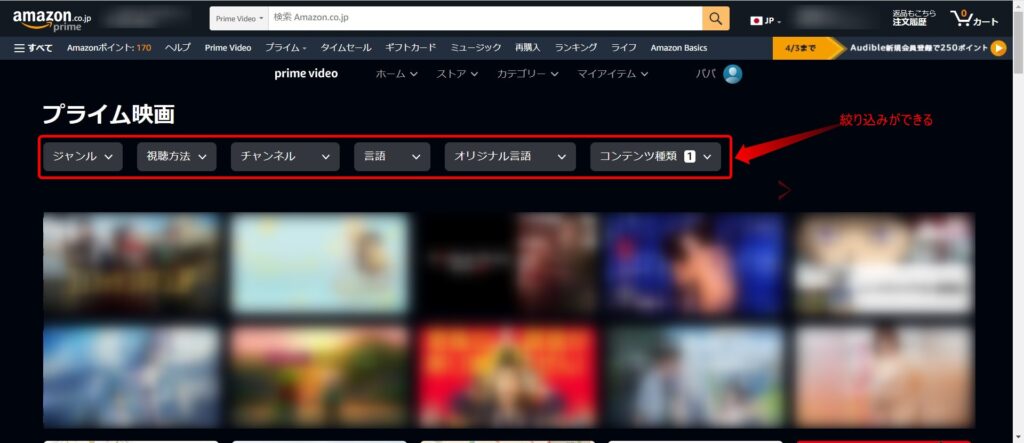1024x443 pixels.
Task: Open the すべて hamburger menu
Action: click(33, 48)
